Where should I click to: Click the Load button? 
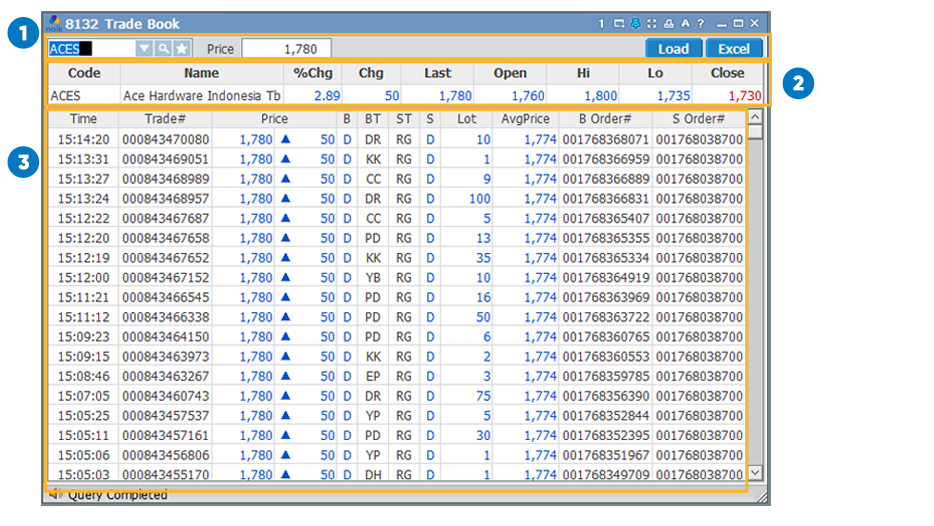(673, 48)
